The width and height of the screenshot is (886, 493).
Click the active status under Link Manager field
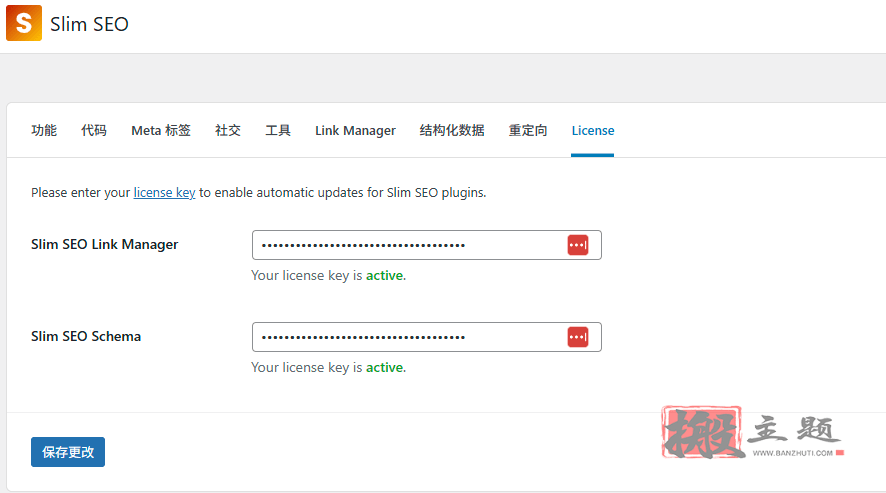[x=385, y=275]
